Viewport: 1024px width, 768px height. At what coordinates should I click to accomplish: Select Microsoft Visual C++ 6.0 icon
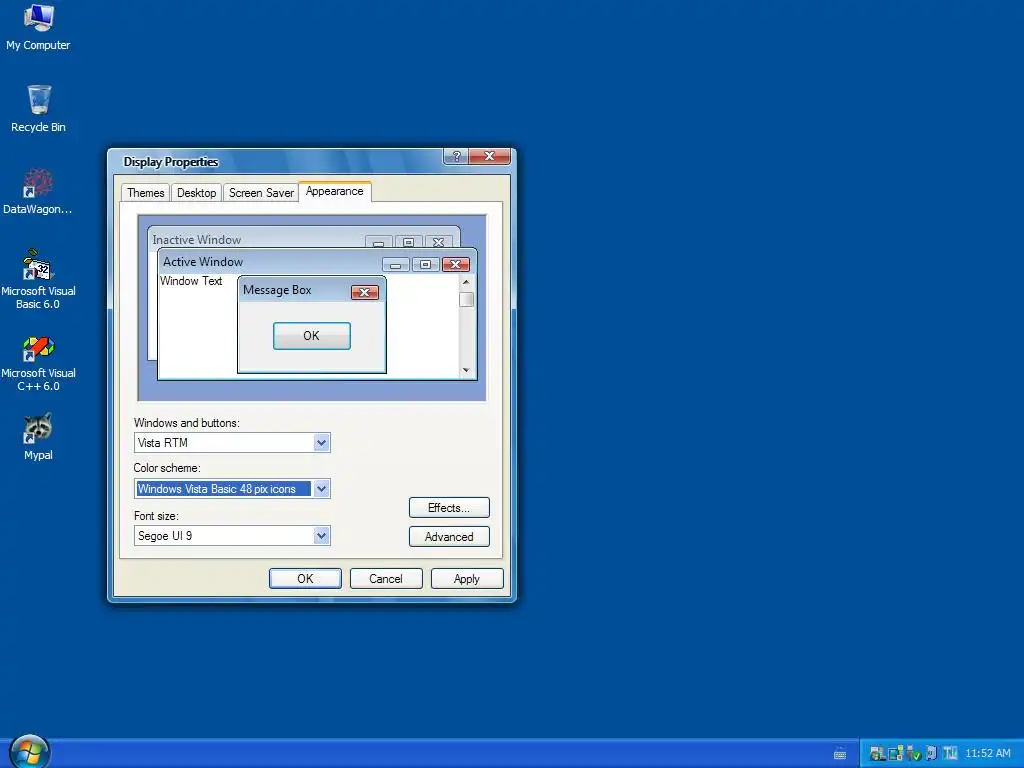click(x=38, y=362)
